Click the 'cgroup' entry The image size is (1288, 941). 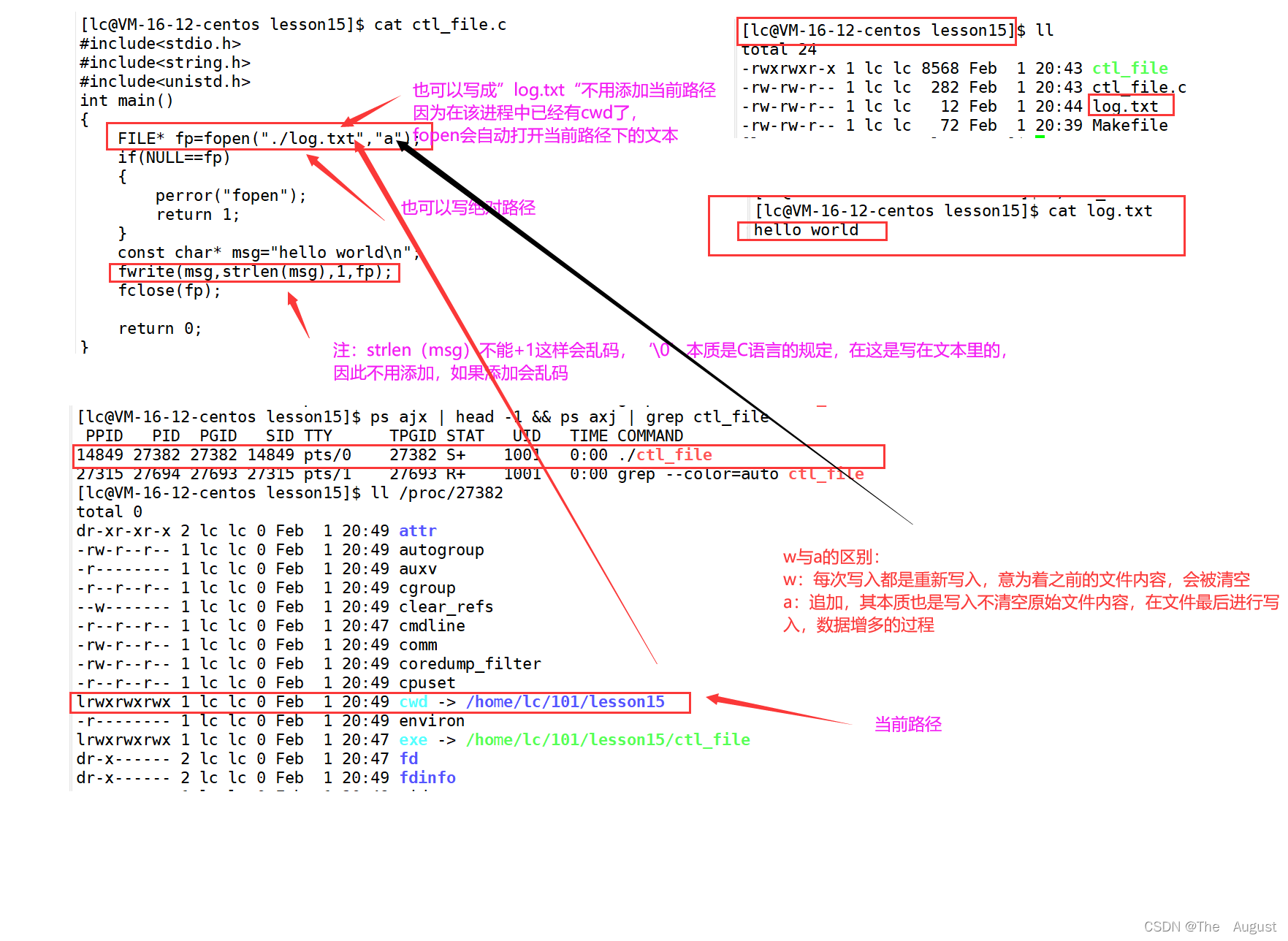(x=427, y=588)
